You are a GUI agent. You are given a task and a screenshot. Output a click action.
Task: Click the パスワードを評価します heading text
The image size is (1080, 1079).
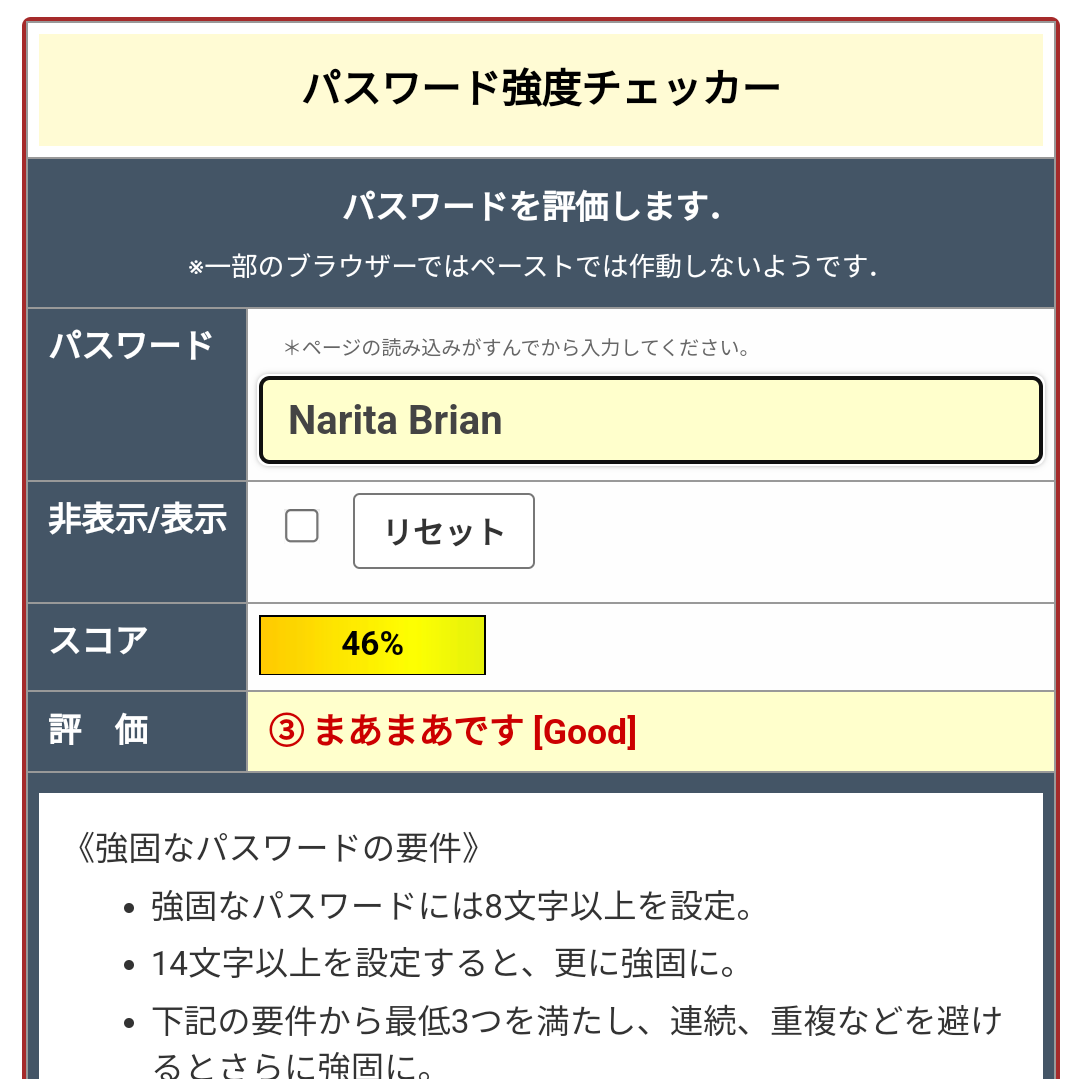pos(532,207)
